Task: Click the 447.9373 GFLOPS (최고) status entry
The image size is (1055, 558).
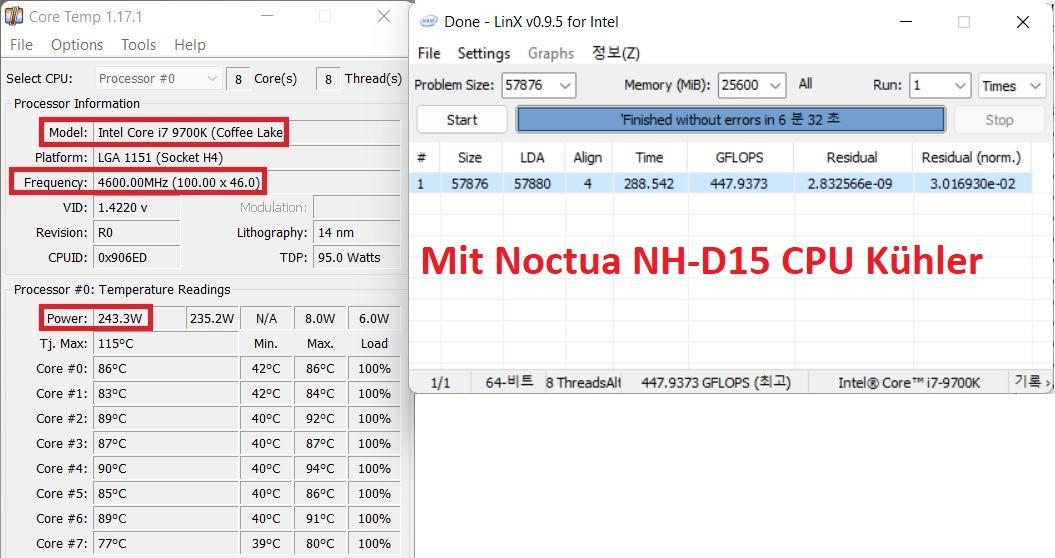Action: coord(716,382)
